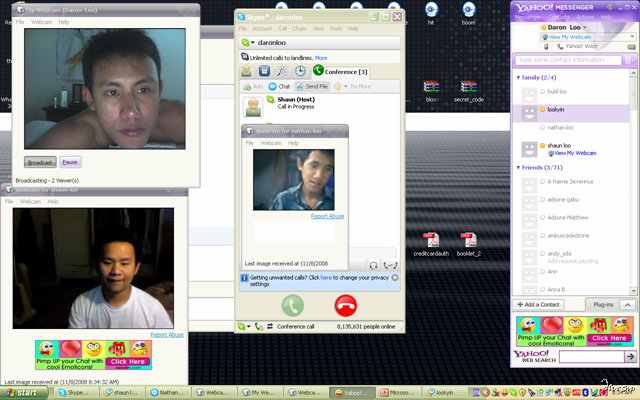Open the Skype Live search tab icon
Viewport: 640px width, 400px height.
pos(282,71)
